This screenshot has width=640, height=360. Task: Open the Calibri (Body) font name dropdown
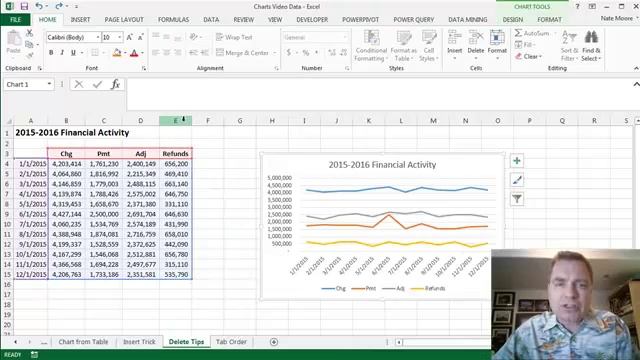[x=98, y=37]
